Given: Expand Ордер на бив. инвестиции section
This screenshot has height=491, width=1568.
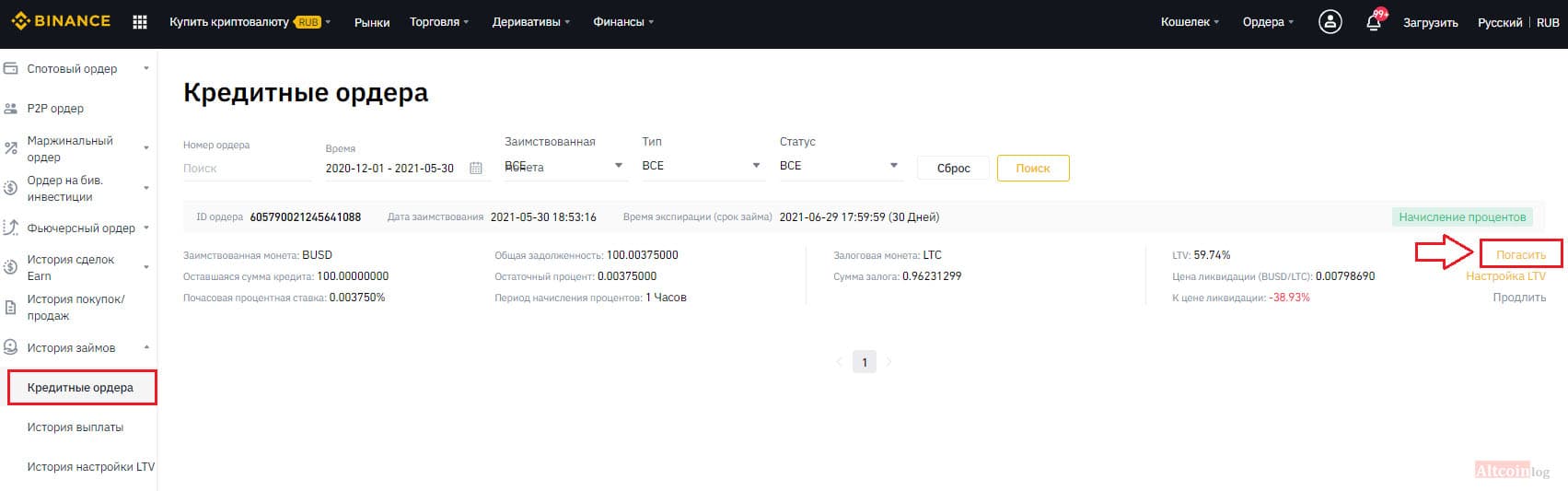Looking at the screenshot, I should (x=78, y=188).
